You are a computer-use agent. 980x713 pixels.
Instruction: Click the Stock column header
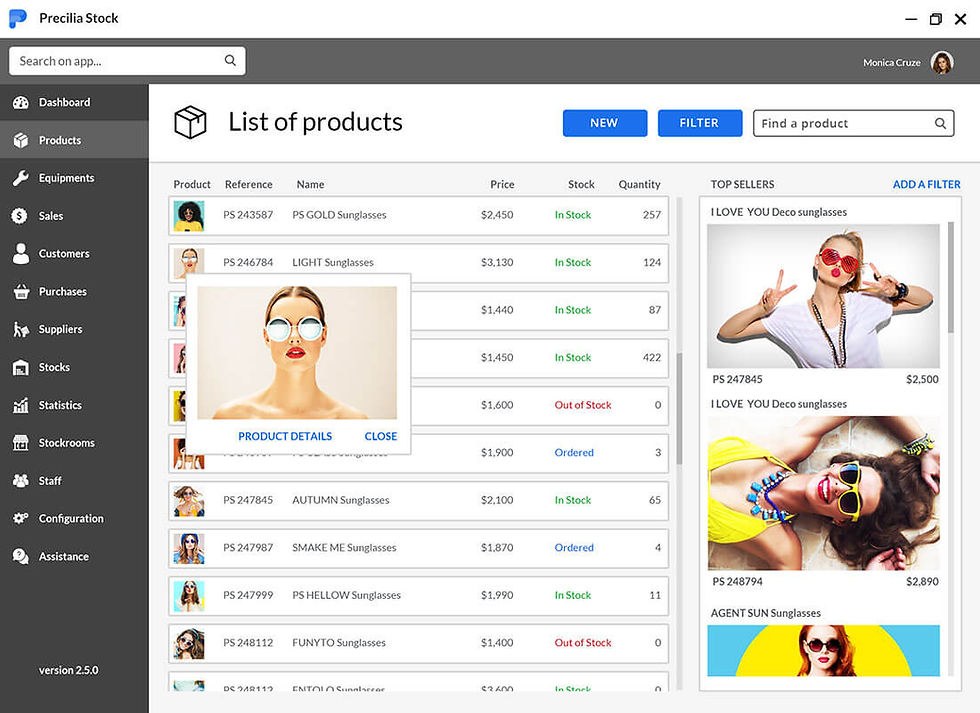(581, 184)
